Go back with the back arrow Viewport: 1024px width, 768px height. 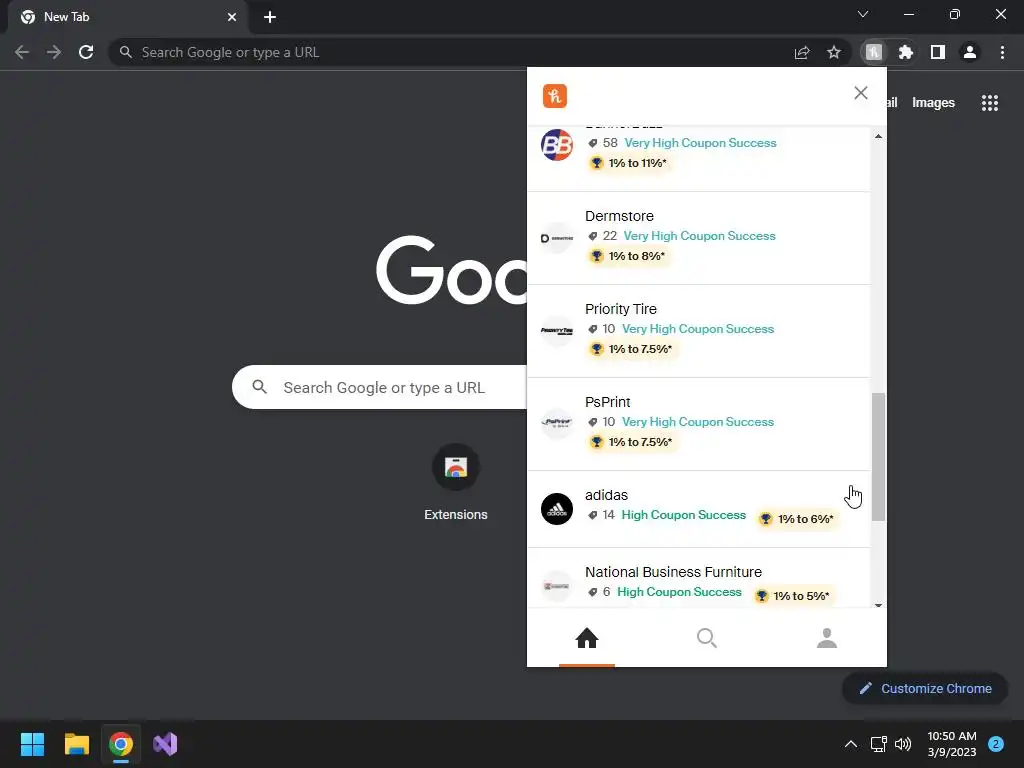22,52
